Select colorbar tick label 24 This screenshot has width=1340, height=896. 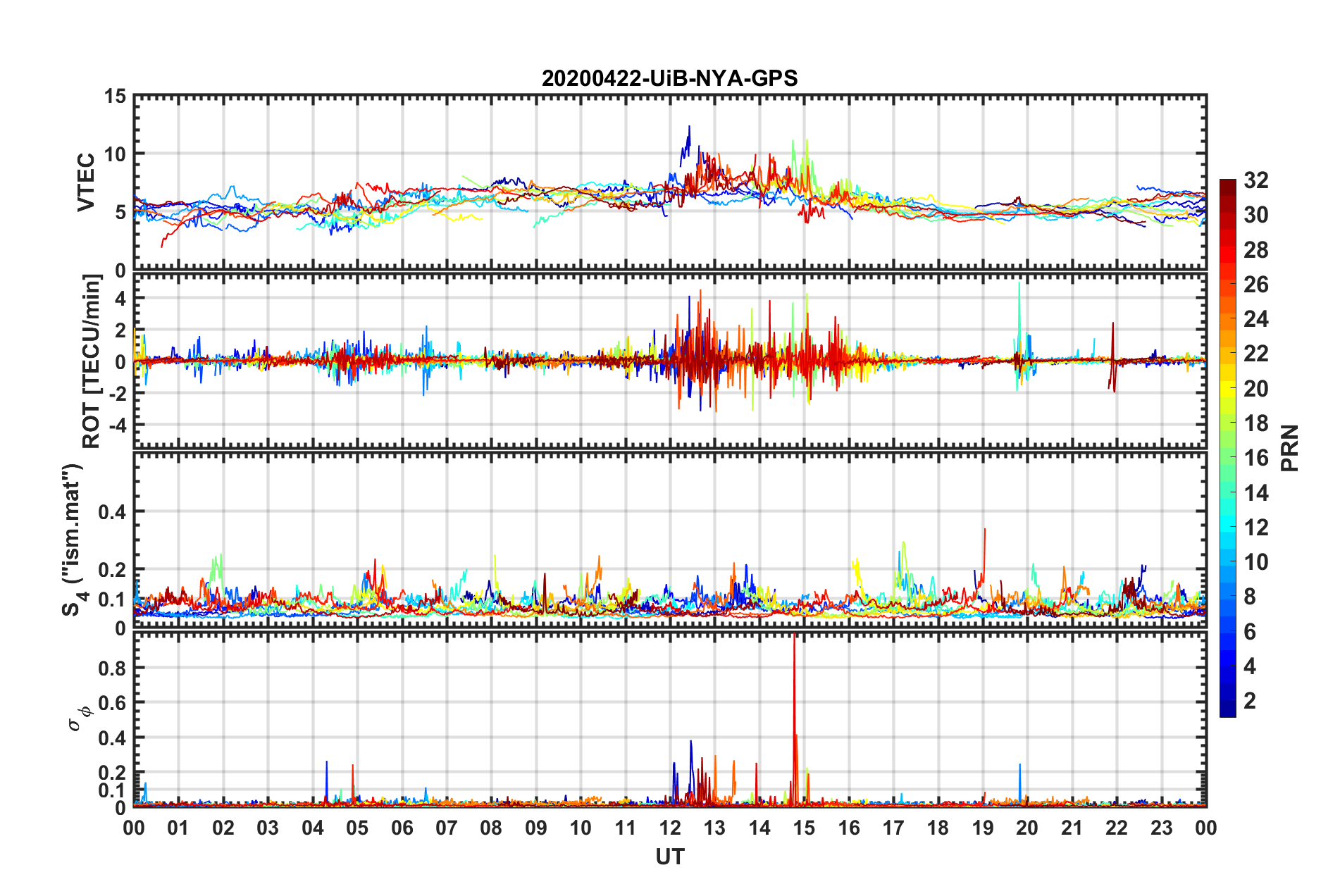[1256, 319]
